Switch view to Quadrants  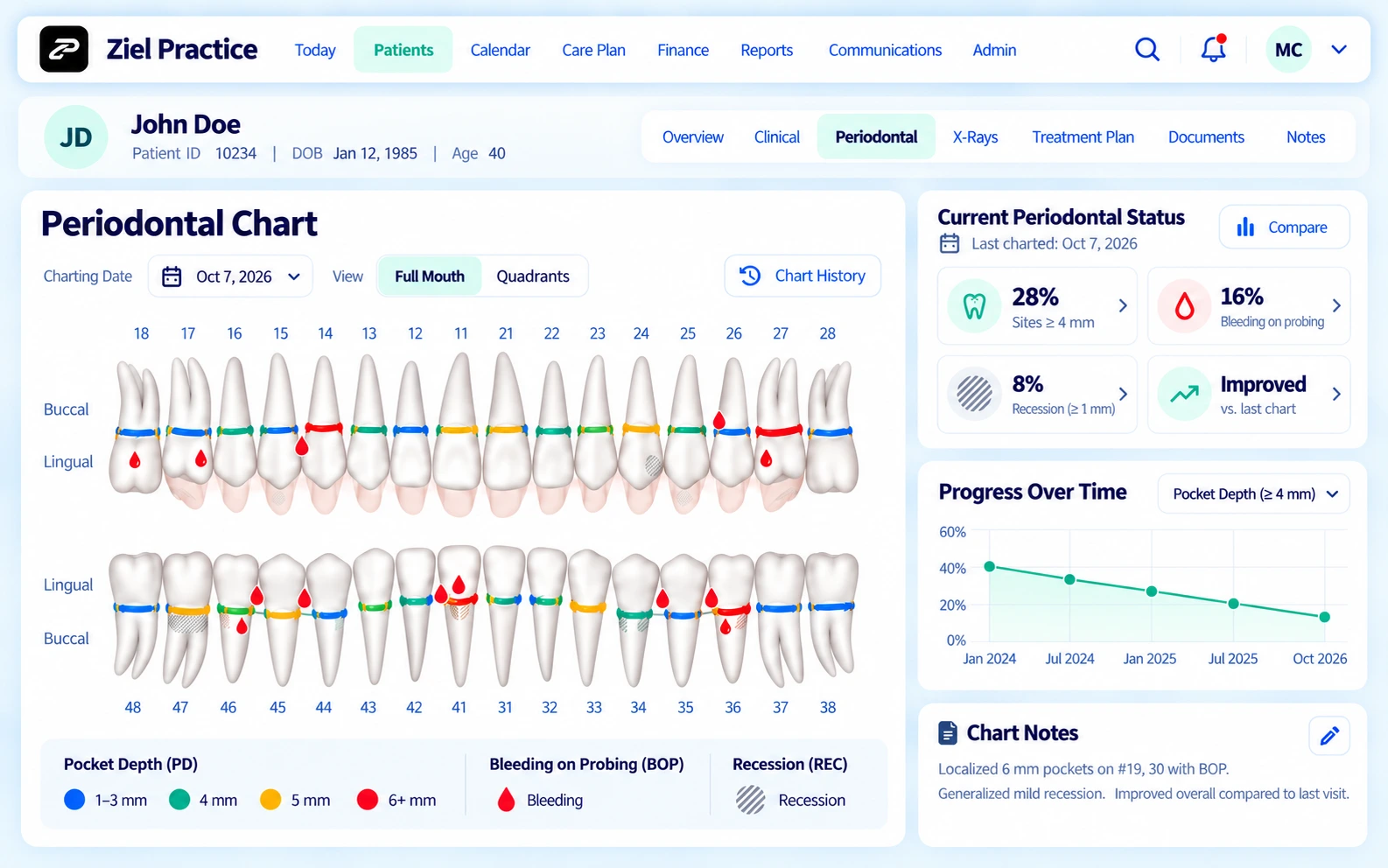coord(533,276)
